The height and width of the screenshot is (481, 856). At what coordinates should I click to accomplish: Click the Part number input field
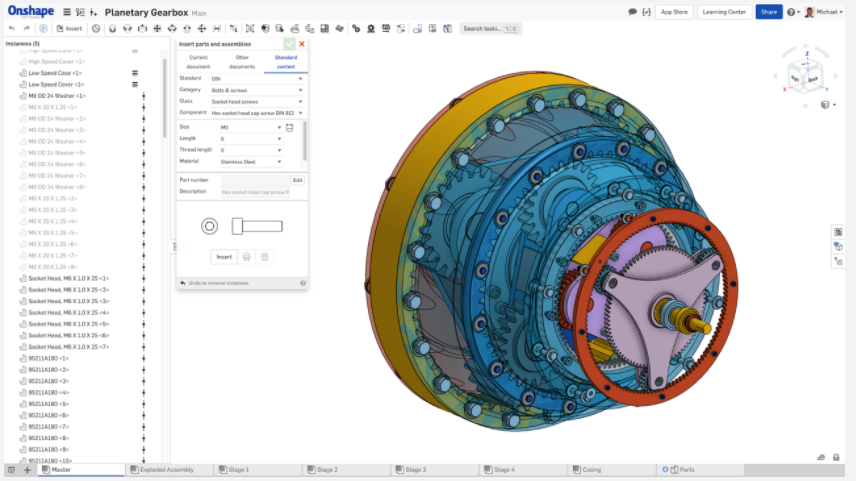254,180
